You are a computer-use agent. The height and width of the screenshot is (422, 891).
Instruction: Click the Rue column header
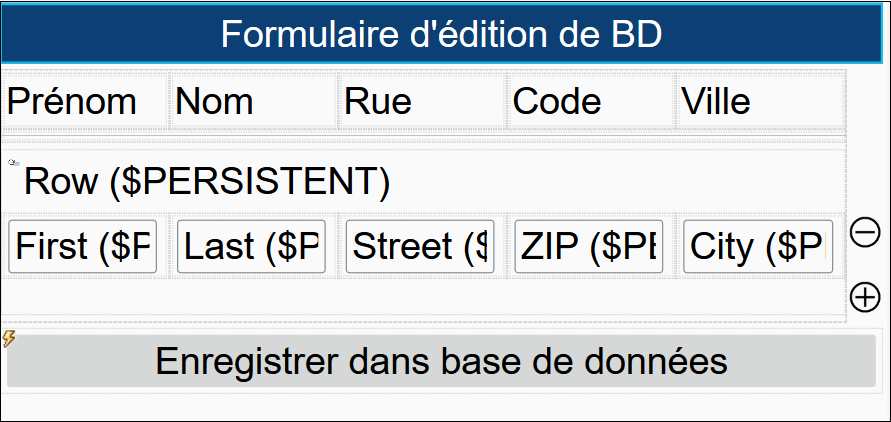(x=377, y=101)
